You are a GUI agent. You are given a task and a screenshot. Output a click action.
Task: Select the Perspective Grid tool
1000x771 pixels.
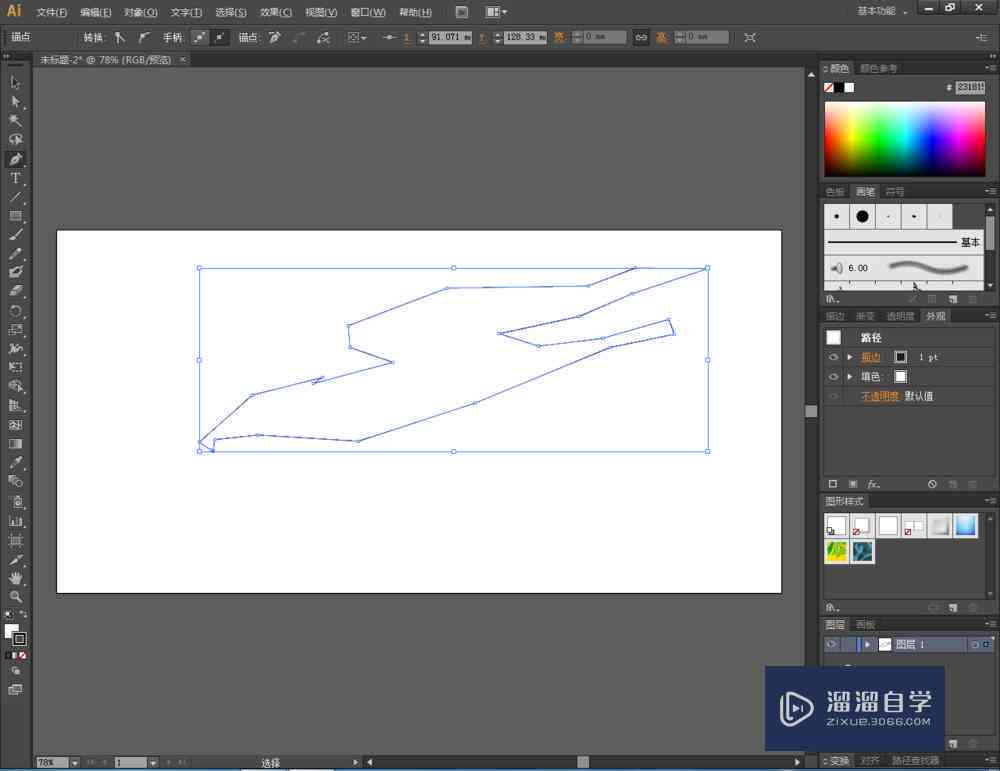15,406
